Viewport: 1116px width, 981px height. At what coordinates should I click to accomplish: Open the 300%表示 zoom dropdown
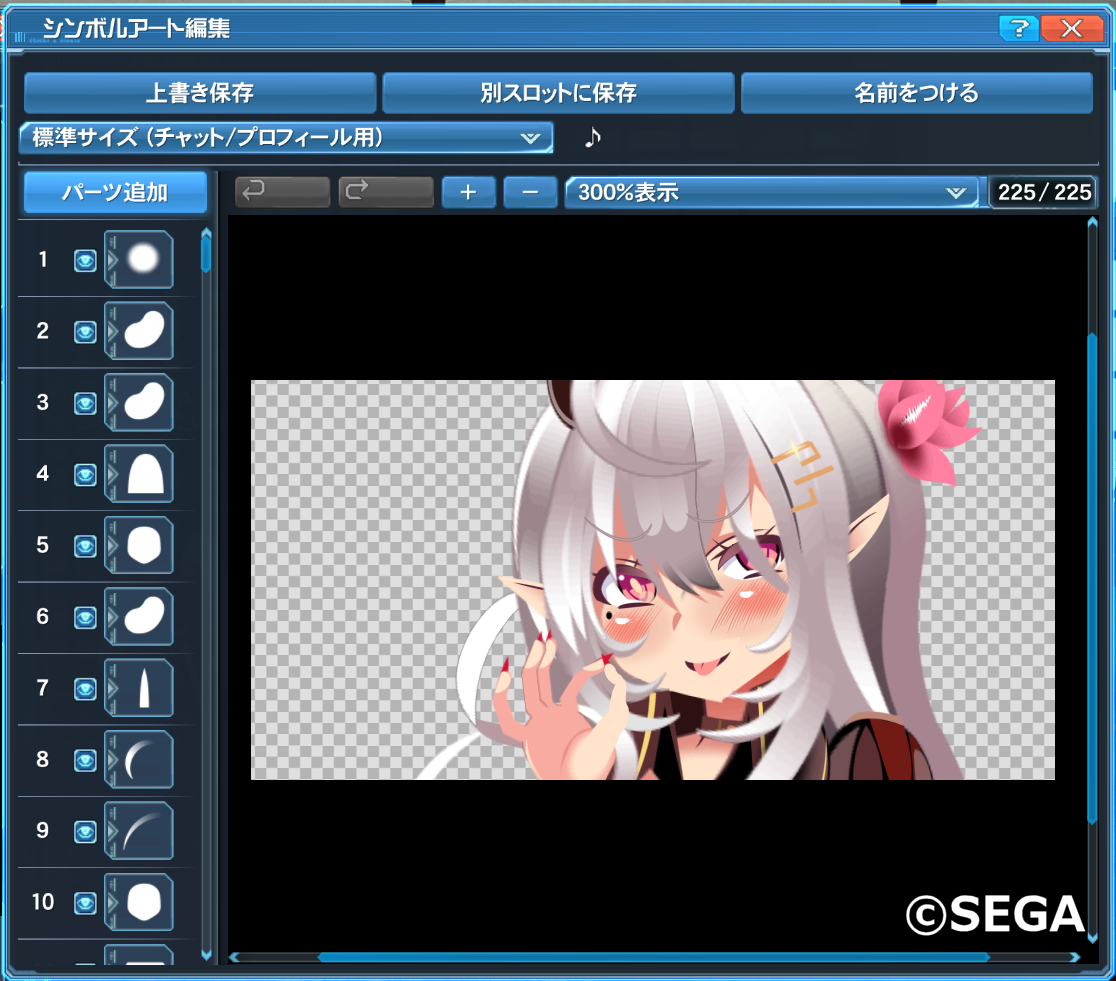(772, 192)
